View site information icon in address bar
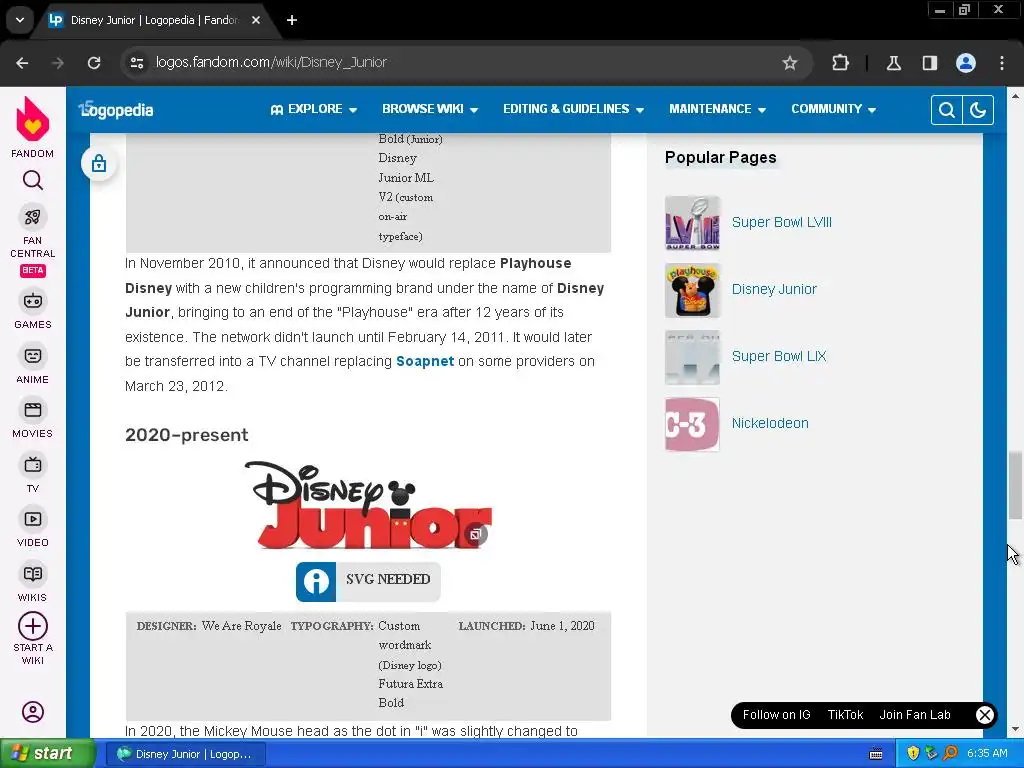The height and width of the screenshot is (768, 1024). click(x=136, y=63)
